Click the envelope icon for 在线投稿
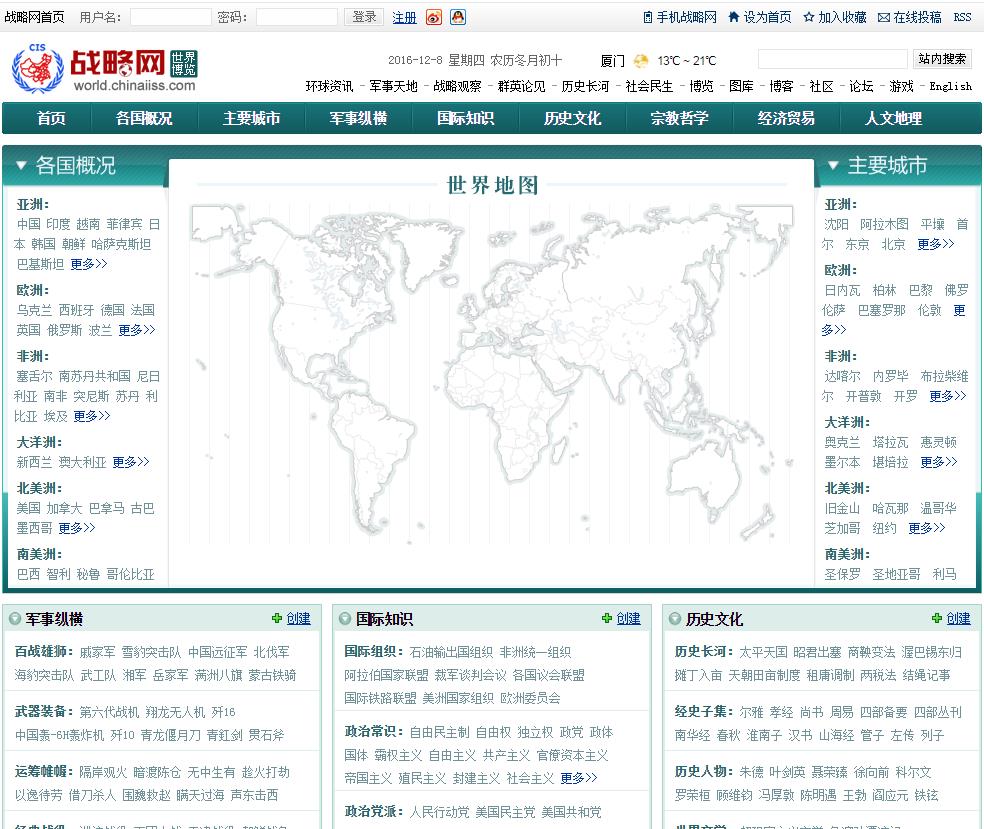Image resolution: width=984 pixels, height=829 pixels. click(x=884, y=17)
